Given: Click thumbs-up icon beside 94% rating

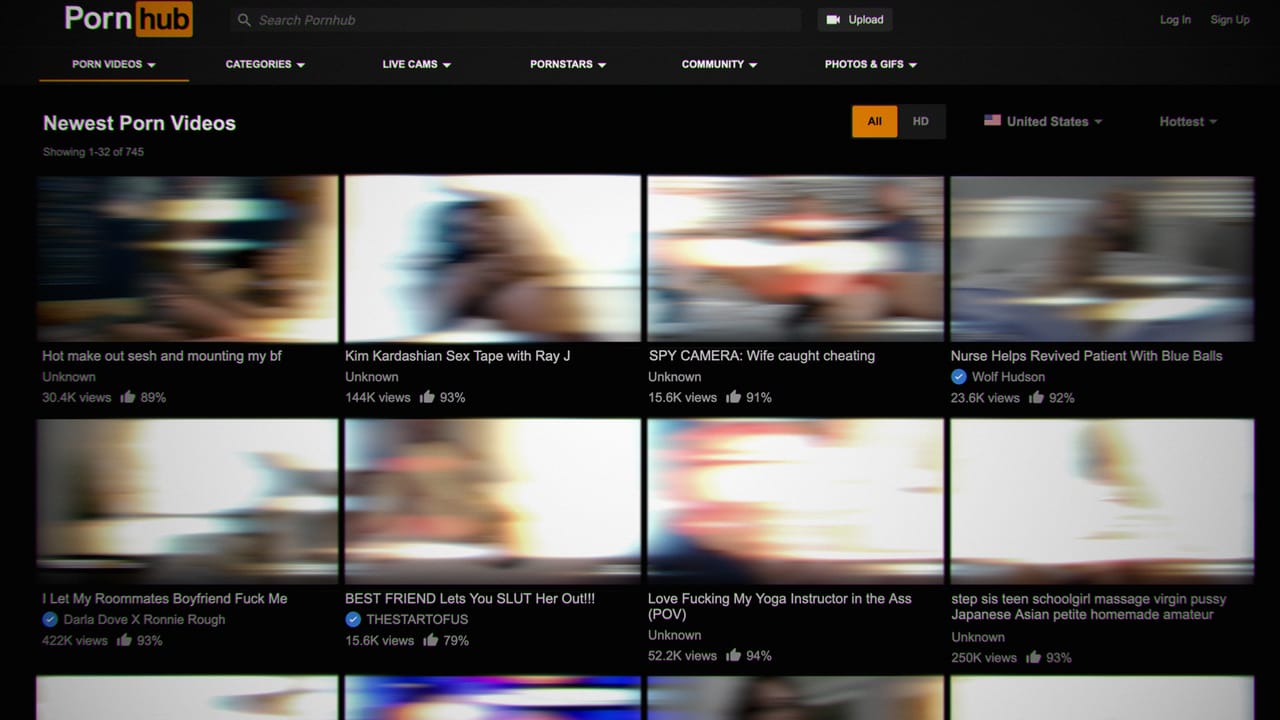Looking at the screenshot, I should [x=734, y=655].
